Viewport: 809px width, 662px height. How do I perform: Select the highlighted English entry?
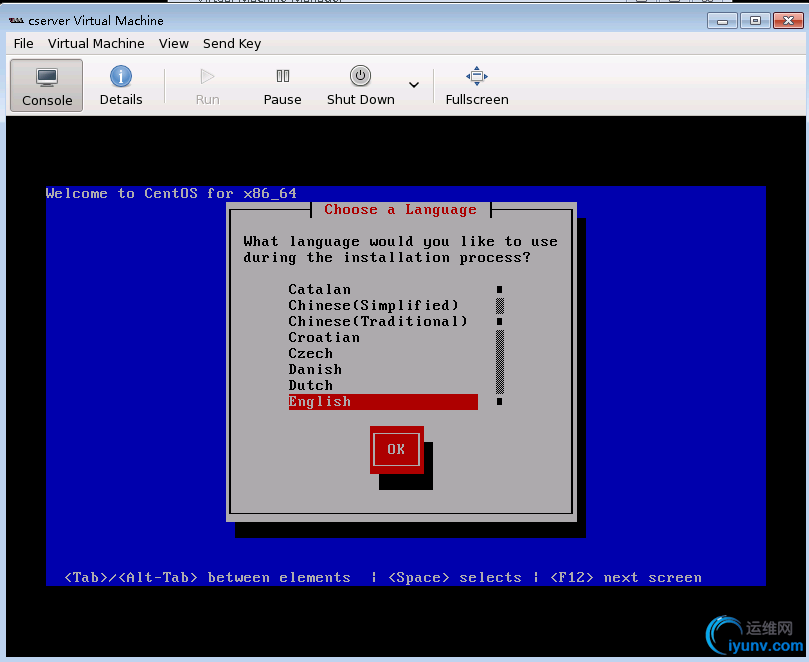383,402
